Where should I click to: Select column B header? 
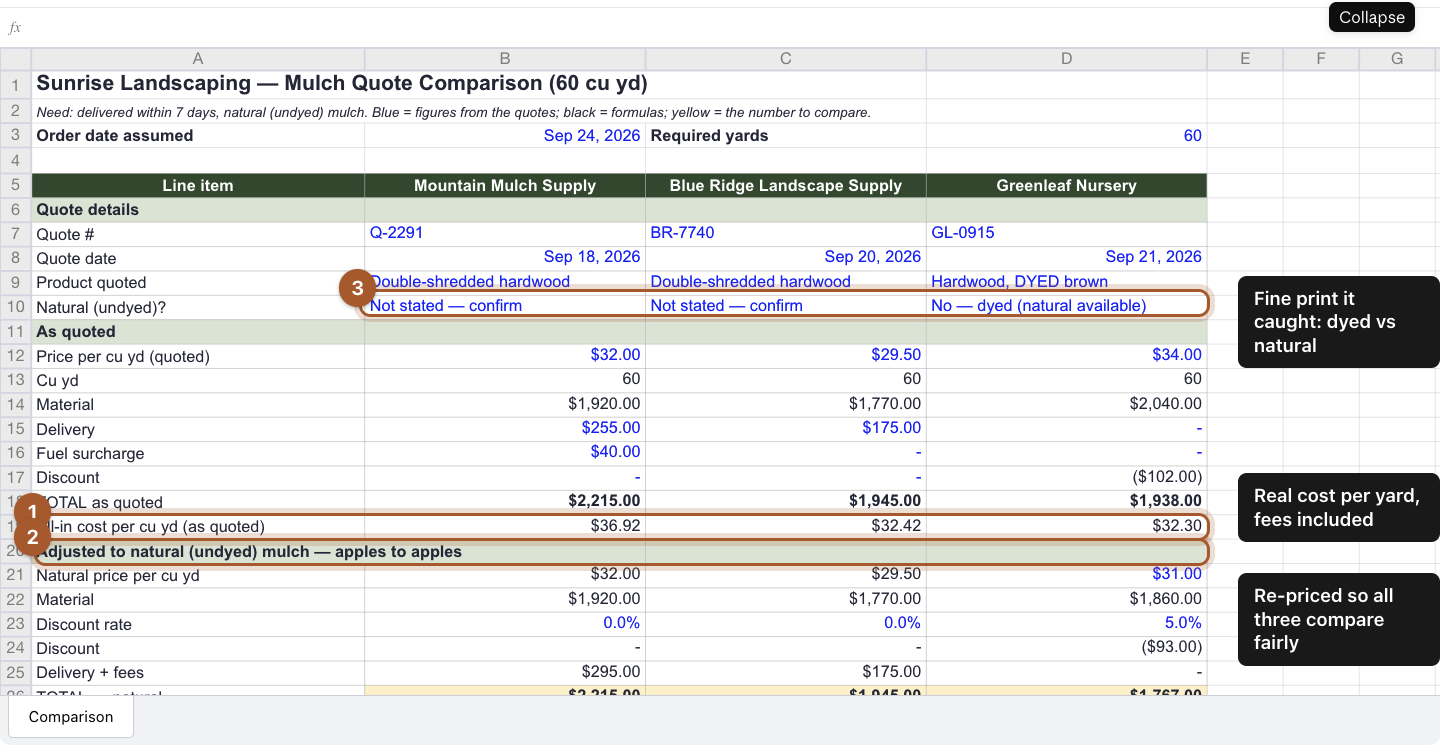[505, 59]
